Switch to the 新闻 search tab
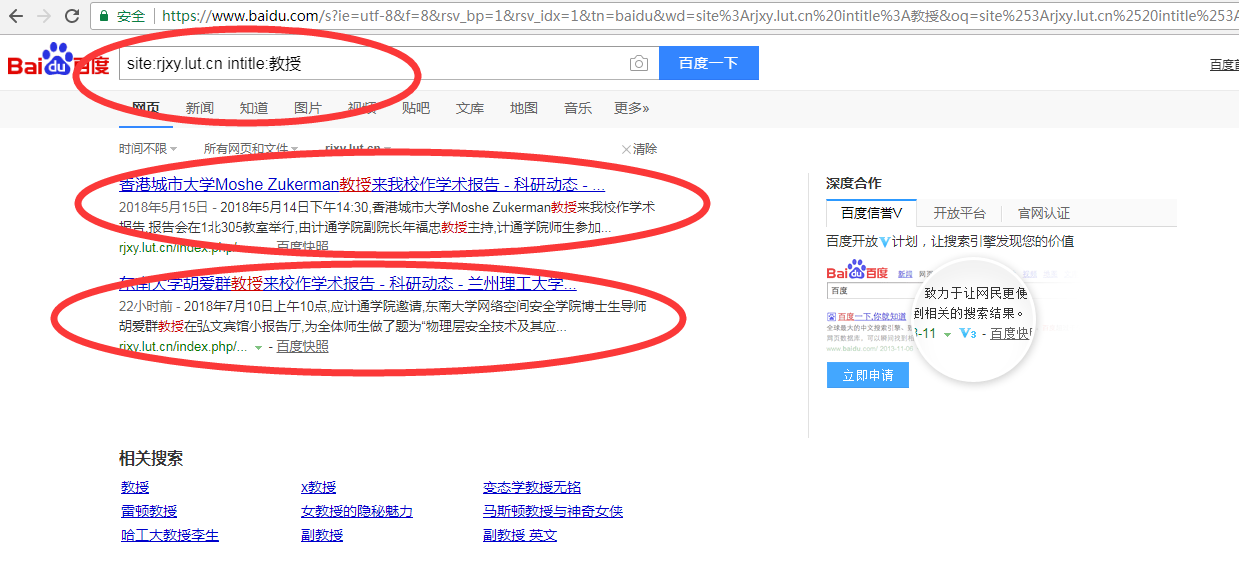This screenshot has width=1239, height=572. click(199, 108)
